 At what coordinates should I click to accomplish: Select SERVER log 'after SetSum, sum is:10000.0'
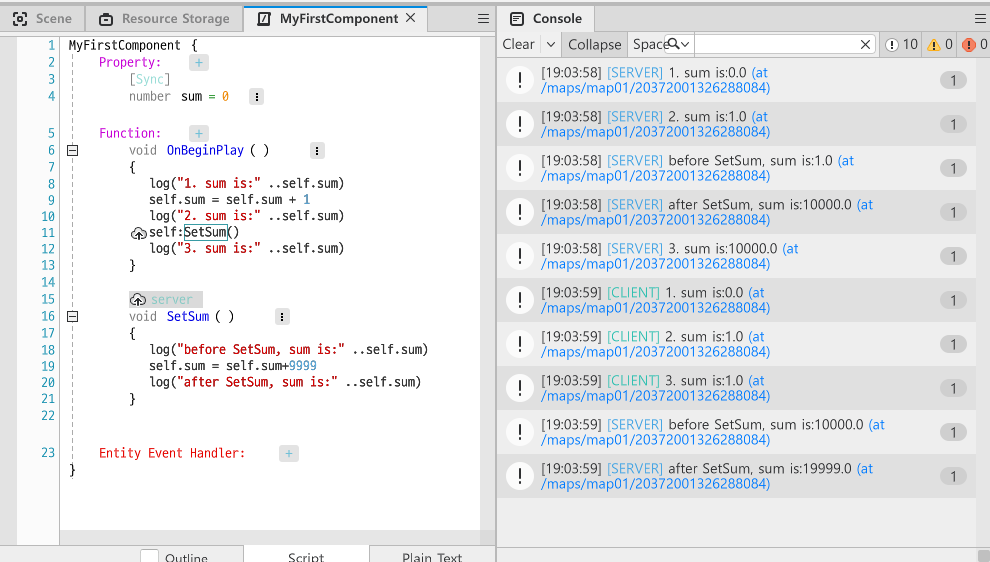[x=736, y=212]
